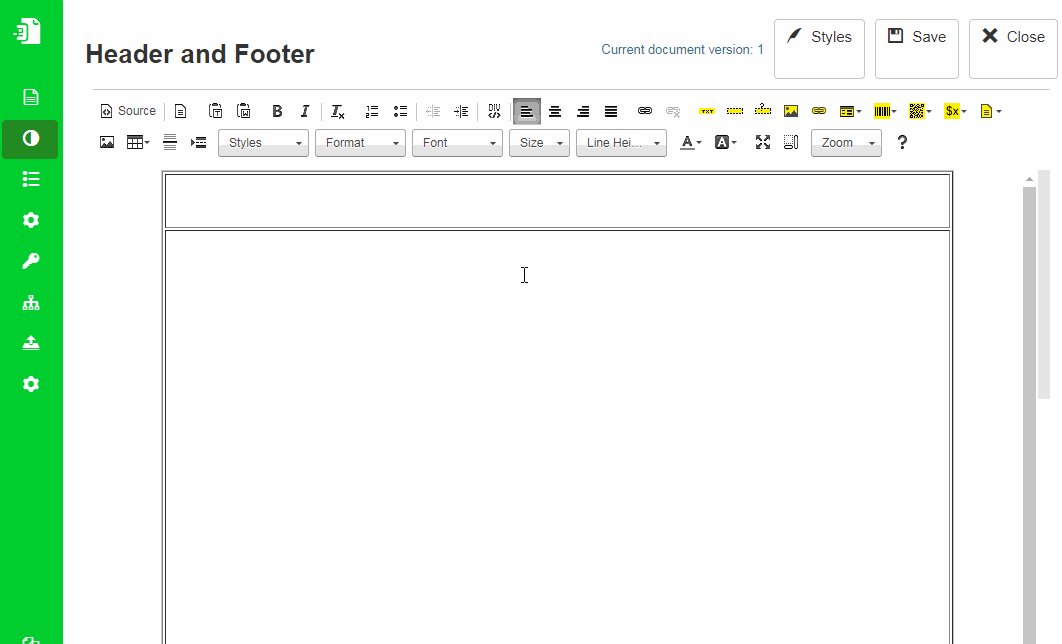
Task: Enable the numbered list
Action: point(372,111)
